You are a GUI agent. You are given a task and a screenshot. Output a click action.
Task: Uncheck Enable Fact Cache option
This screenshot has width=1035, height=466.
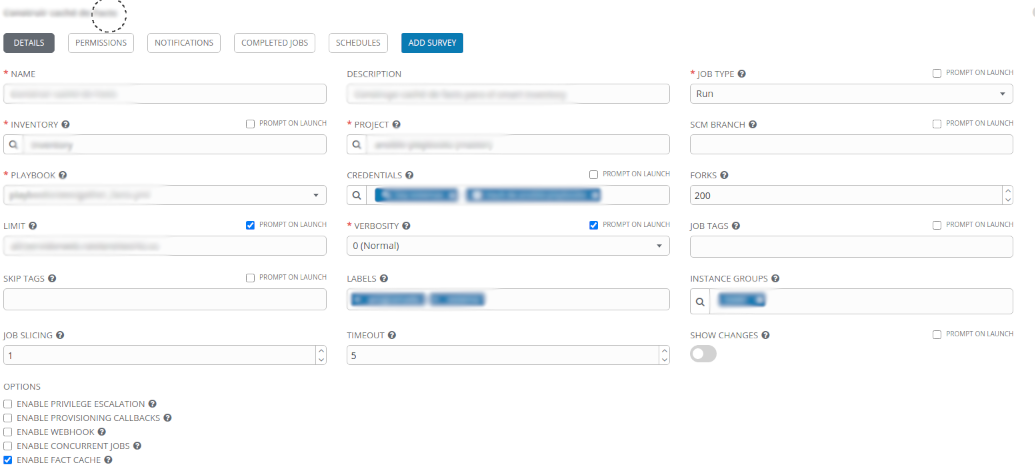[x=8, y=459]
